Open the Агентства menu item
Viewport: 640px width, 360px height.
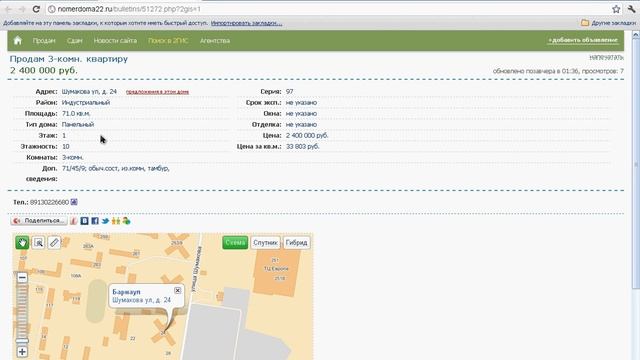[x=215, y=40]
